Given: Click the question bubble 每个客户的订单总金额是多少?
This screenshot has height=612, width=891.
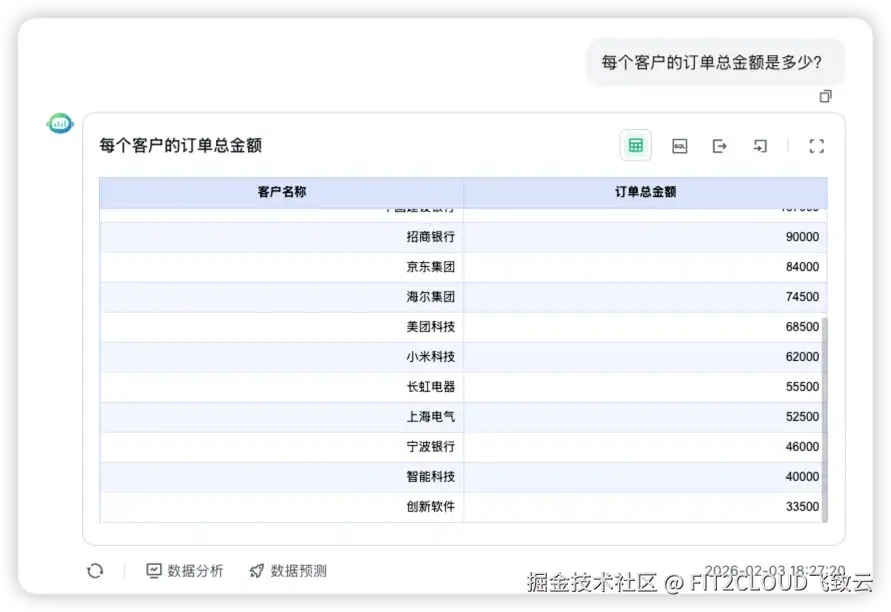Looking at the screenshot, I should click(x=715, y=62).
